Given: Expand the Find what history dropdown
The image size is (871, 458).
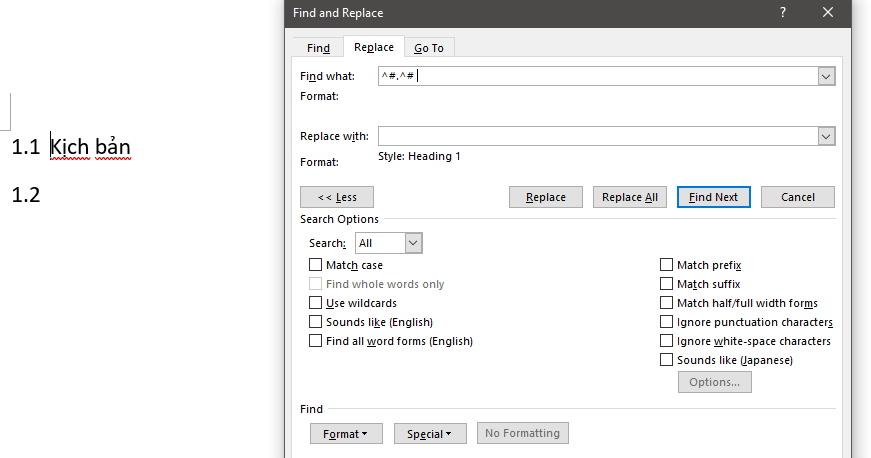Looking at the screenshot, I should point(826,76).
